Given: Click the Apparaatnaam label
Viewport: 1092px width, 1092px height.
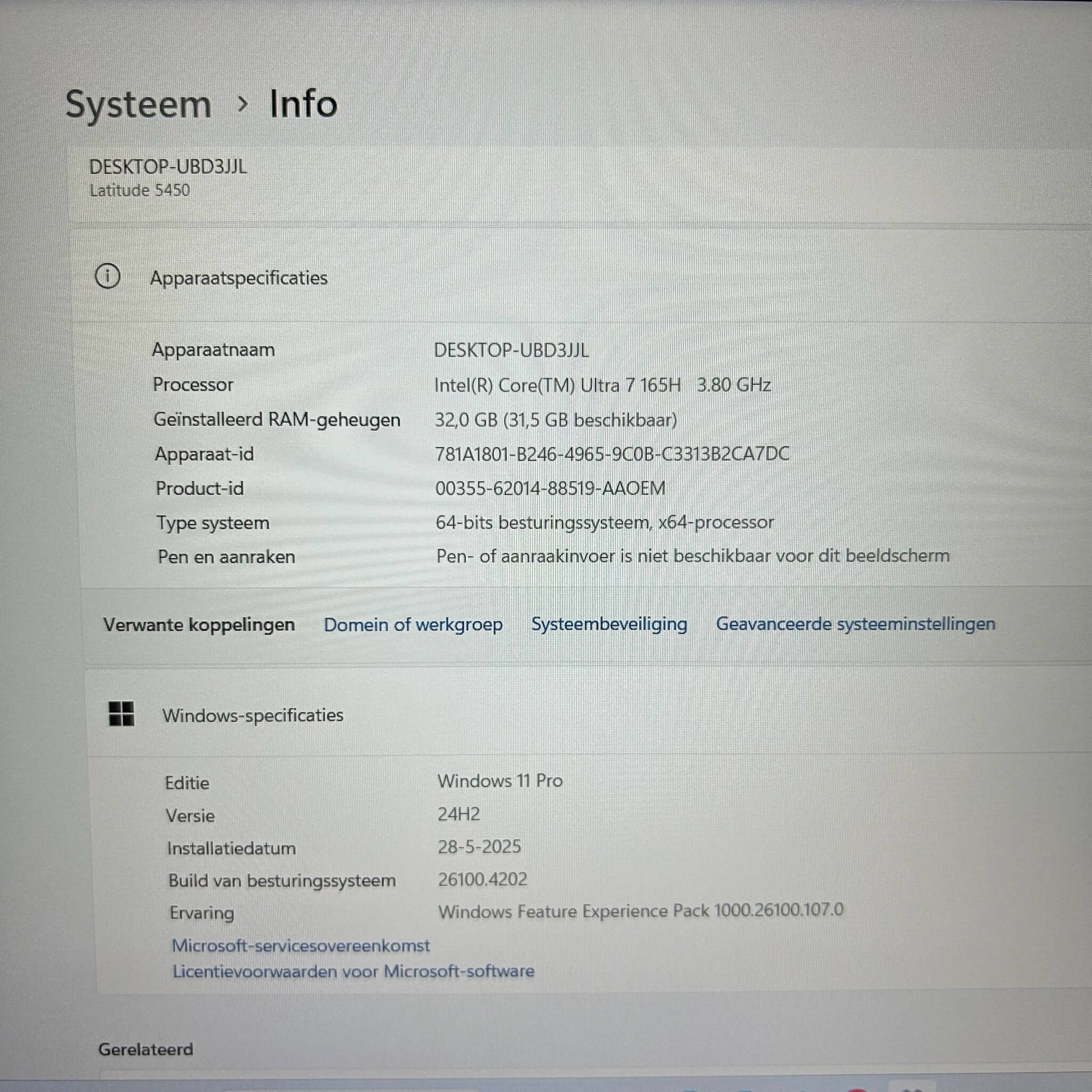Looking at the screenshot, I should point(214,350).
